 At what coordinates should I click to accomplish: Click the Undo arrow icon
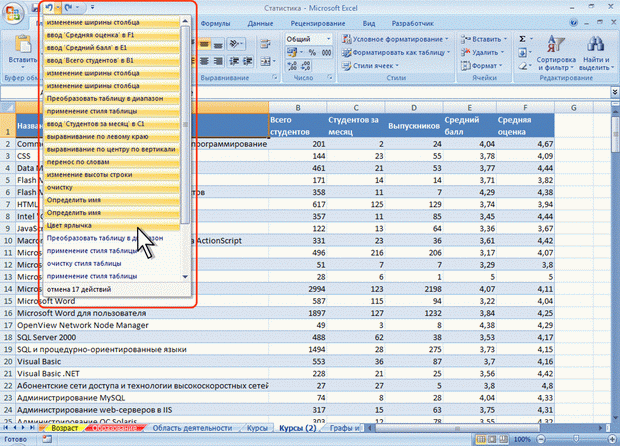point(49,8)
